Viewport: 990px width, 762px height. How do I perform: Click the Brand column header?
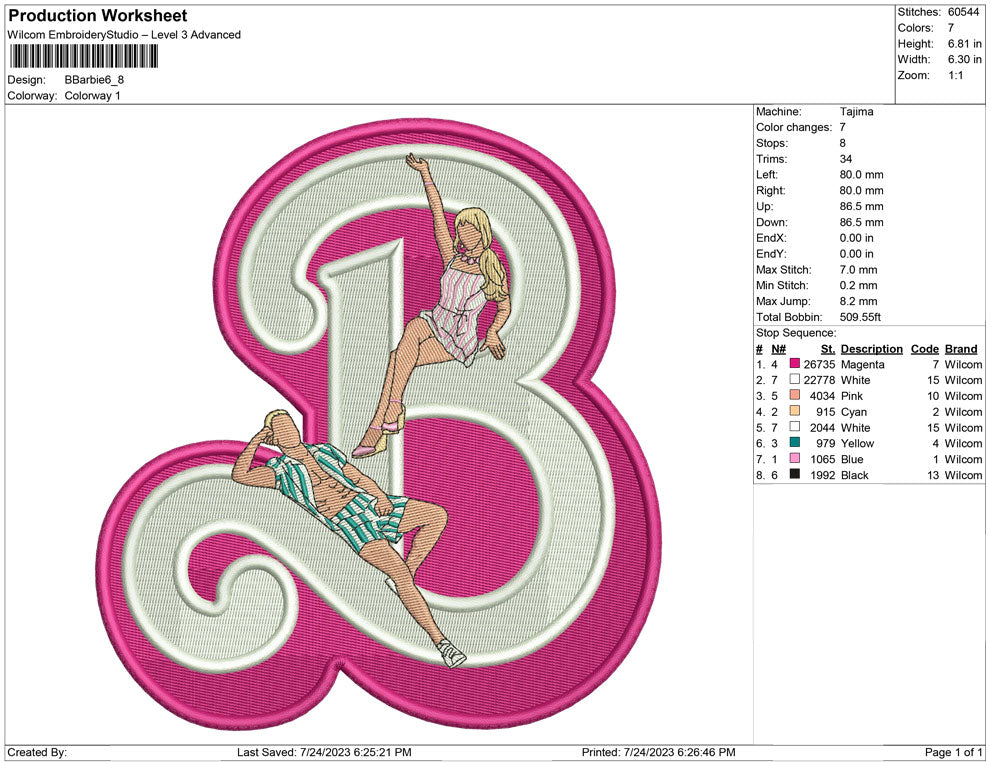(x=961, y=349)
